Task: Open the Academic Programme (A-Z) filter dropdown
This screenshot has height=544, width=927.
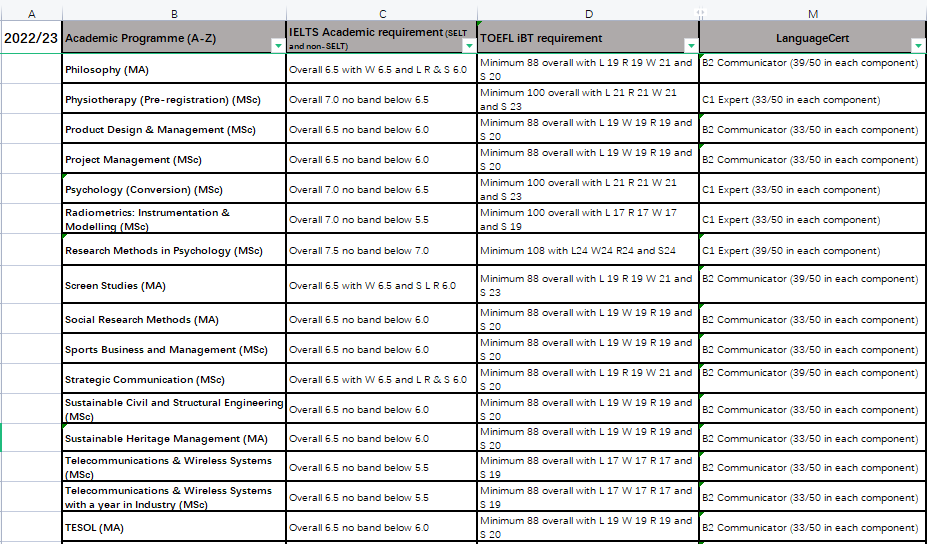Action: [x=277, y=46]
